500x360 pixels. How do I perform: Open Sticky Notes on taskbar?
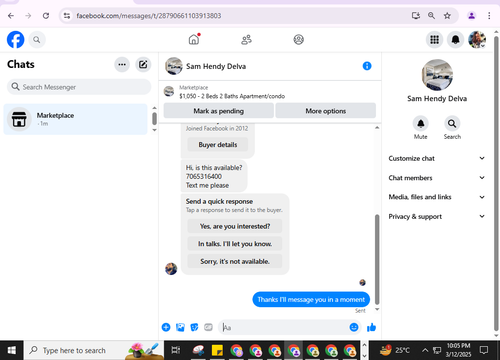pos(217,350)
